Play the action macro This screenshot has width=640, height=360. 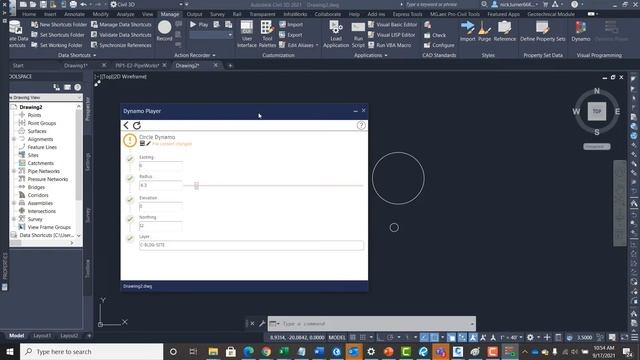pyautogui.click(x=199, y=24)
